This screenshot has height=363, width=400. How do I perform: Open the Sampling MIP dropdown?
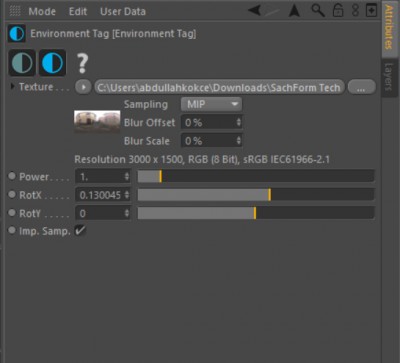[x=211, y=104]
